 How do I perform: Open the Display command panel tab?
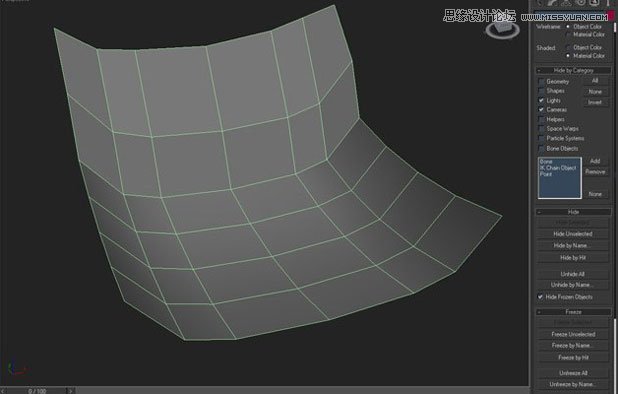pos(594,3)
